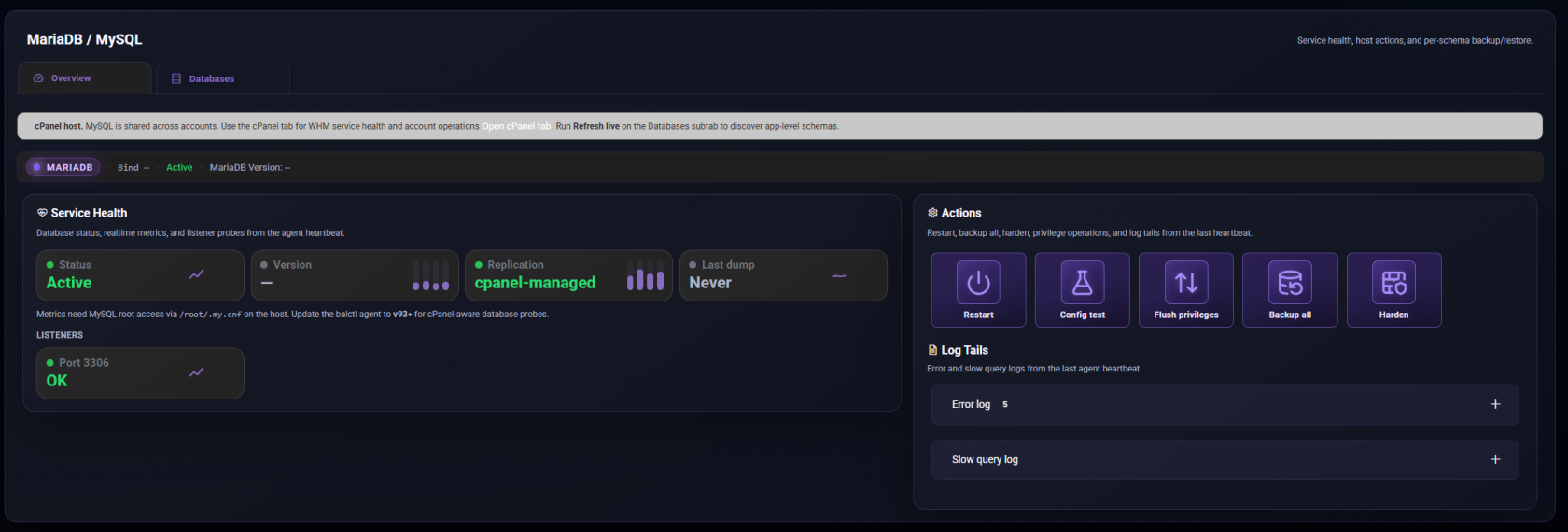Click the Actions gear icon
Image resolution: width=1568 pixels, height=532 pixels.
[932, 213]
